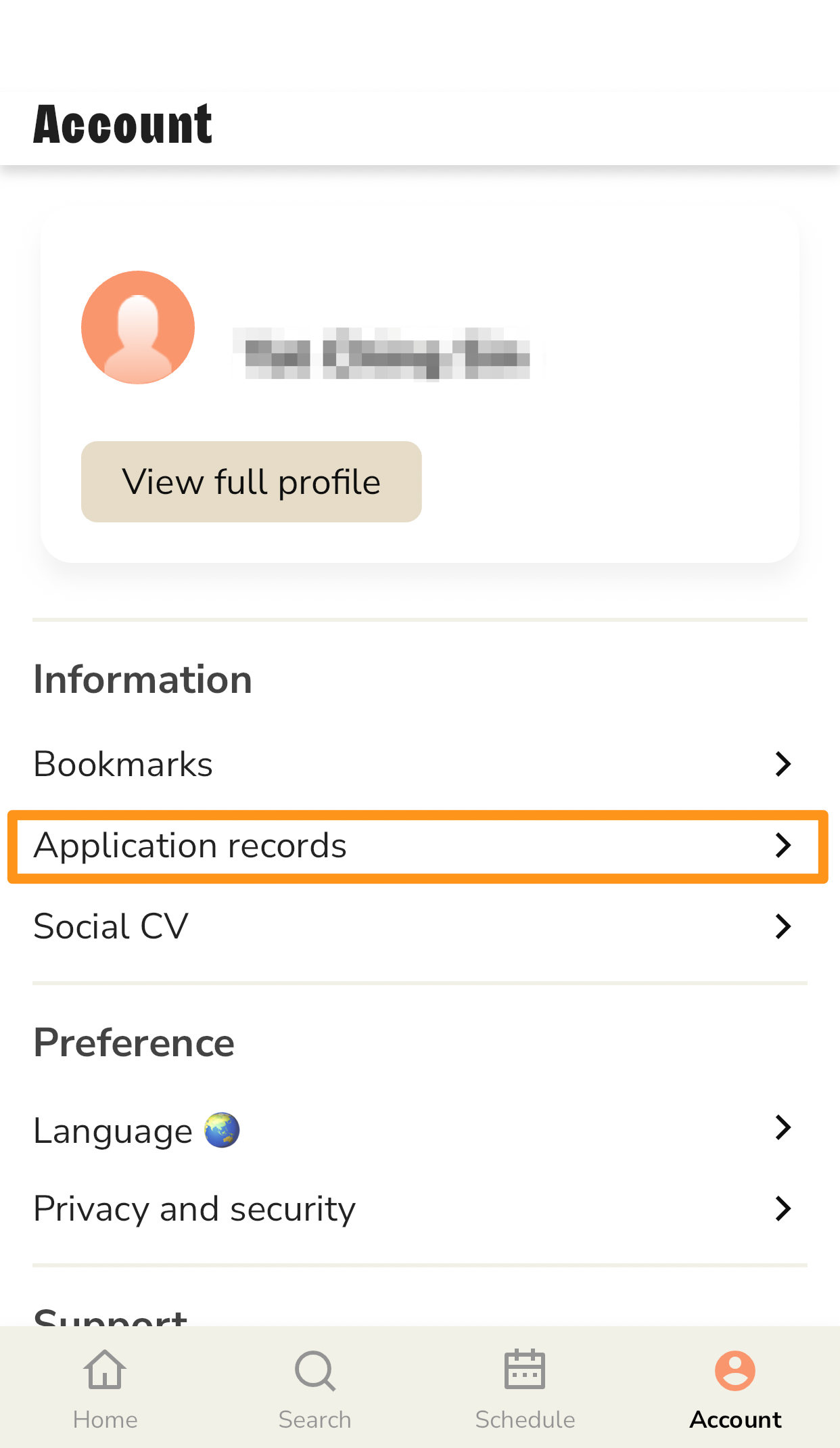Open Language preference setting
The width and height of the screenshot is (840, 1448).
pos(420,1130)
